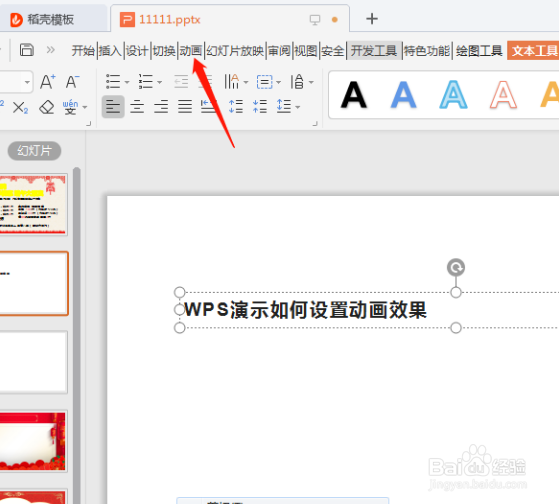Open the font size dropdown arrow
The image size is (559, 504).
tap(27, 82)
